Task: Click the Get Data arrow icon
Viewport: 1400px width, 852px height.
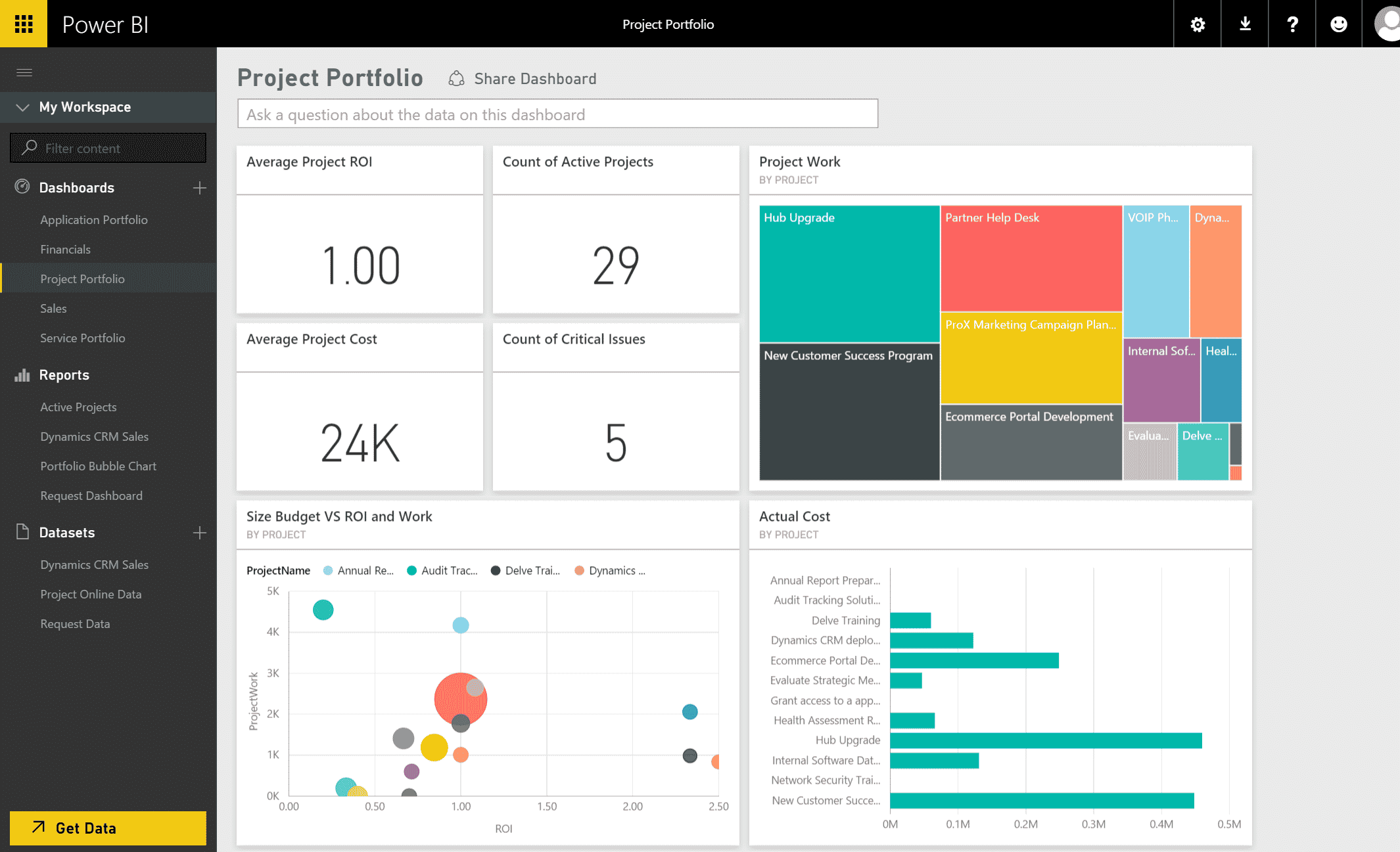Action: (39, 827)
